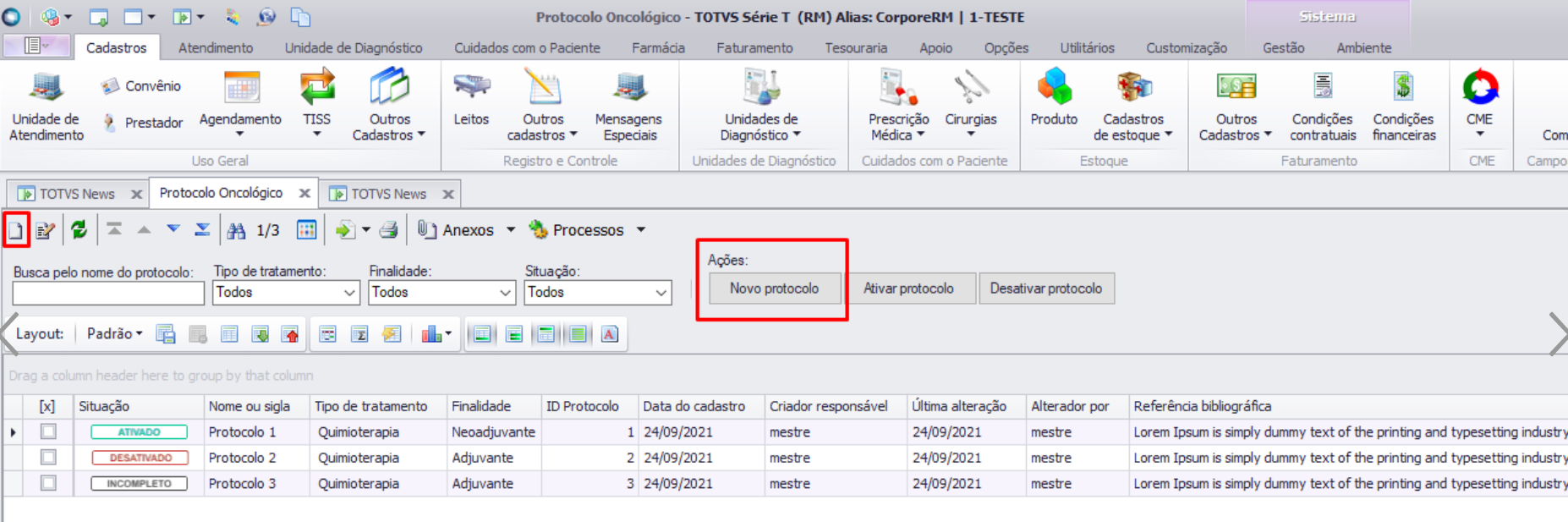Open the Finalidade filter dropdown
This screenshot has width=1568, height=522.
pos(505,293)
